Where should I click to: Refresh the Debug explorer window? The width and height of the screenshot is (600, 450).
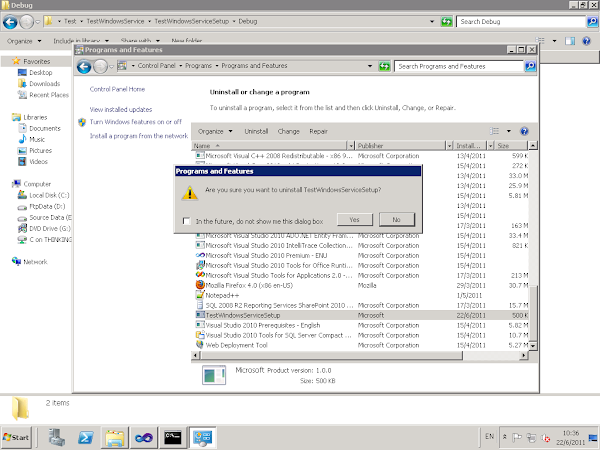click(x=447, y=21)
